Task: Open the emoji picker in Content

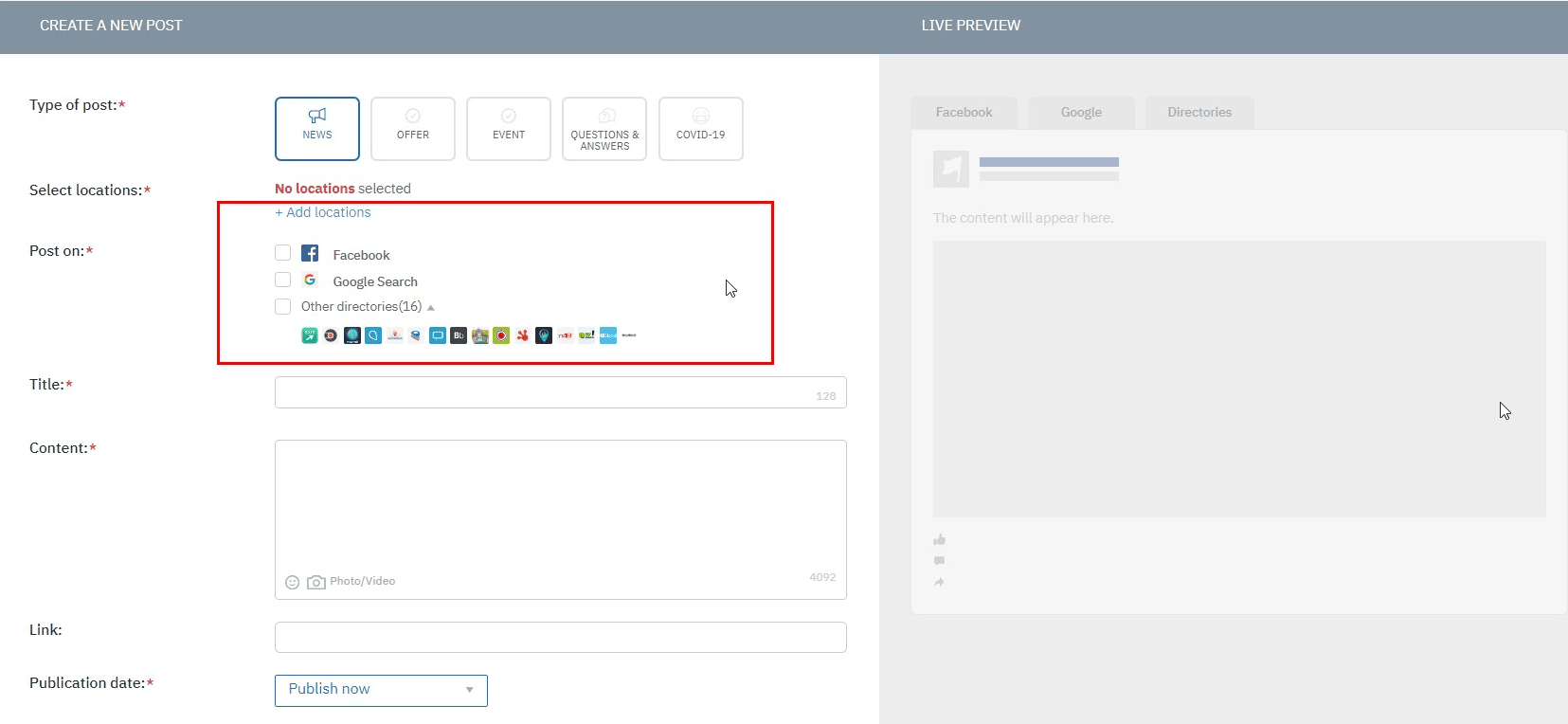Action: 293,582
